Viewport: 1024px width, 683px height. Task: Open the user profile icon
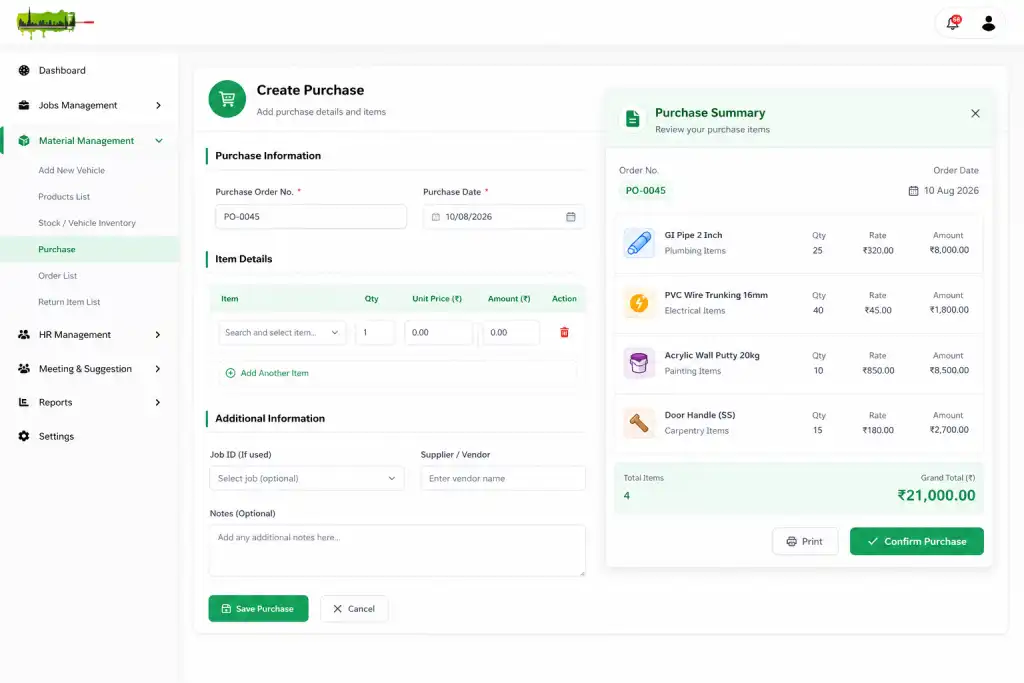click(988, 24)
